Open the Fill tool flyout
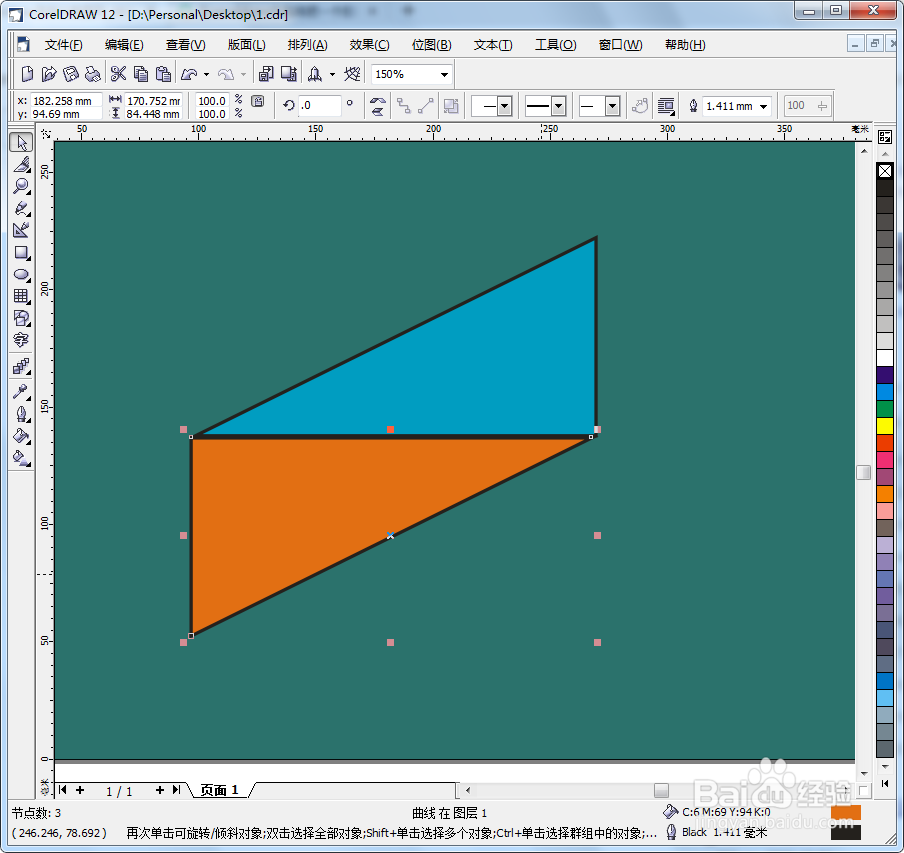The image size is (904, 853). click(21, 436)
